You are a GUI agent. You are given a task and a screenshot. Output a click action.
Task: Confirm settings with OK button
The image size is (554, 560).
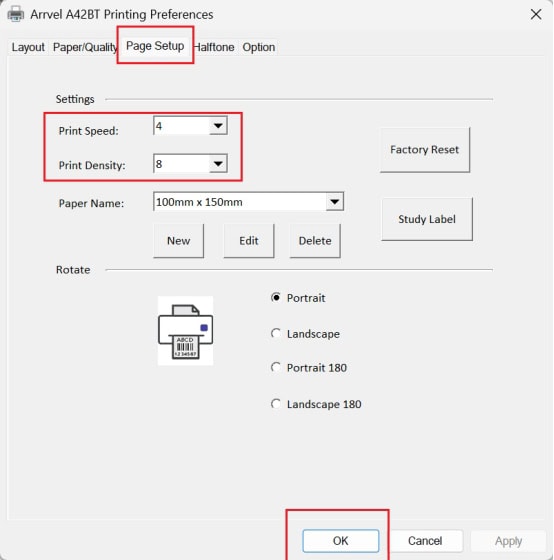(x=340, y=541)
